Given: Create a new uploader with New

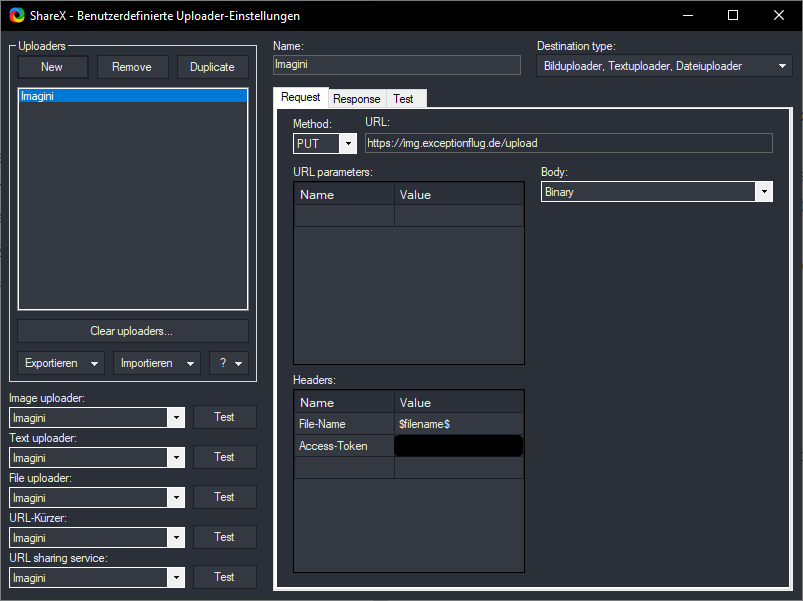Looking at the screenshot, I should point(52,66).
